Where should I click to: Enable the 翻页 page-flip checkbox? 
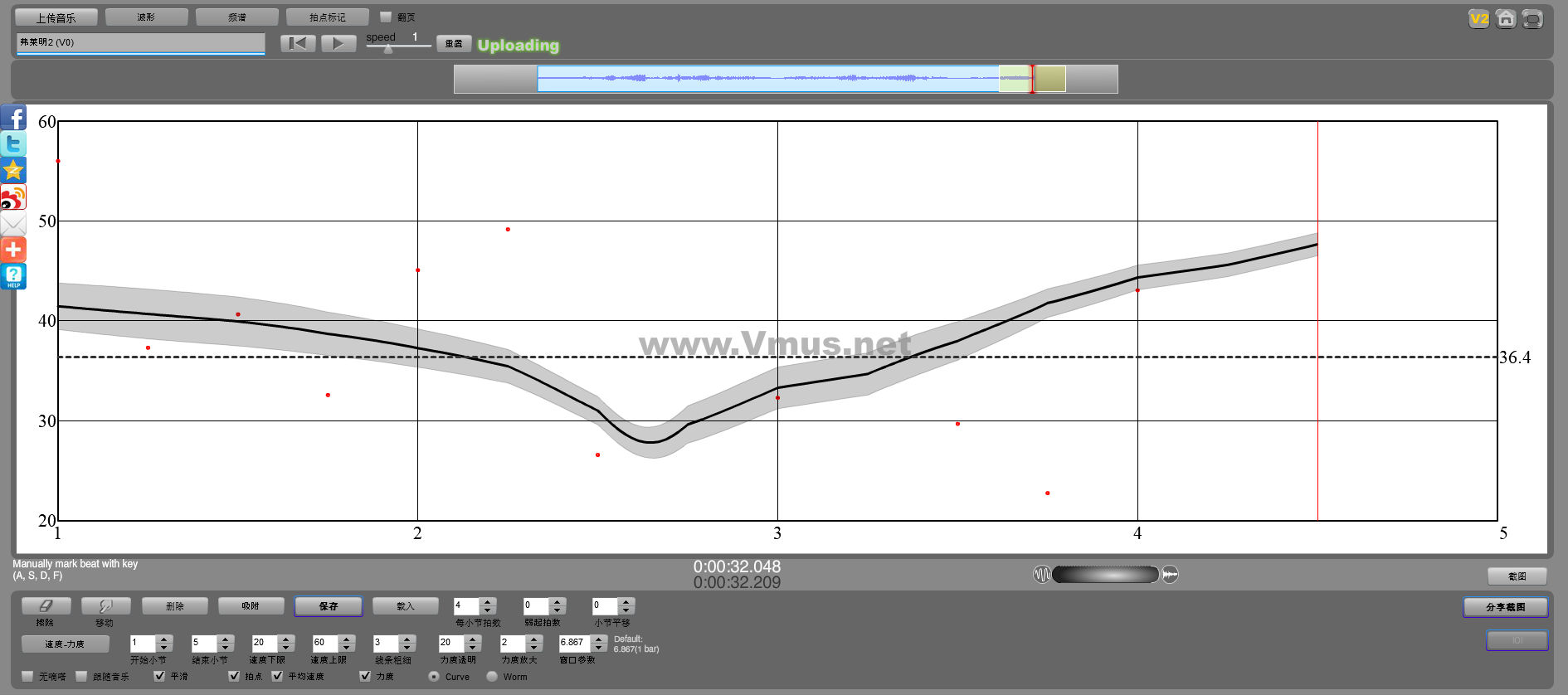[x=386, y=17]
